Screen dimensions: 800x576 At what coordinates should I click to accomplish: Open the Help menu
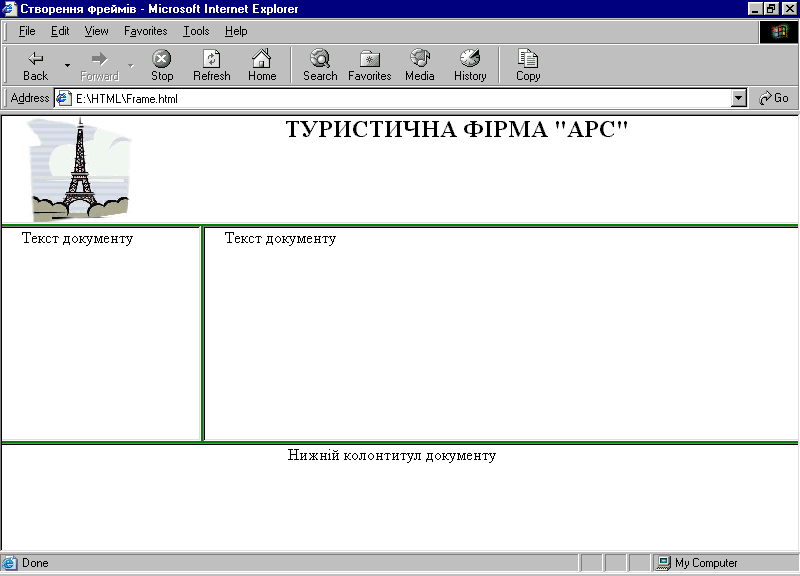coord(236,31)
